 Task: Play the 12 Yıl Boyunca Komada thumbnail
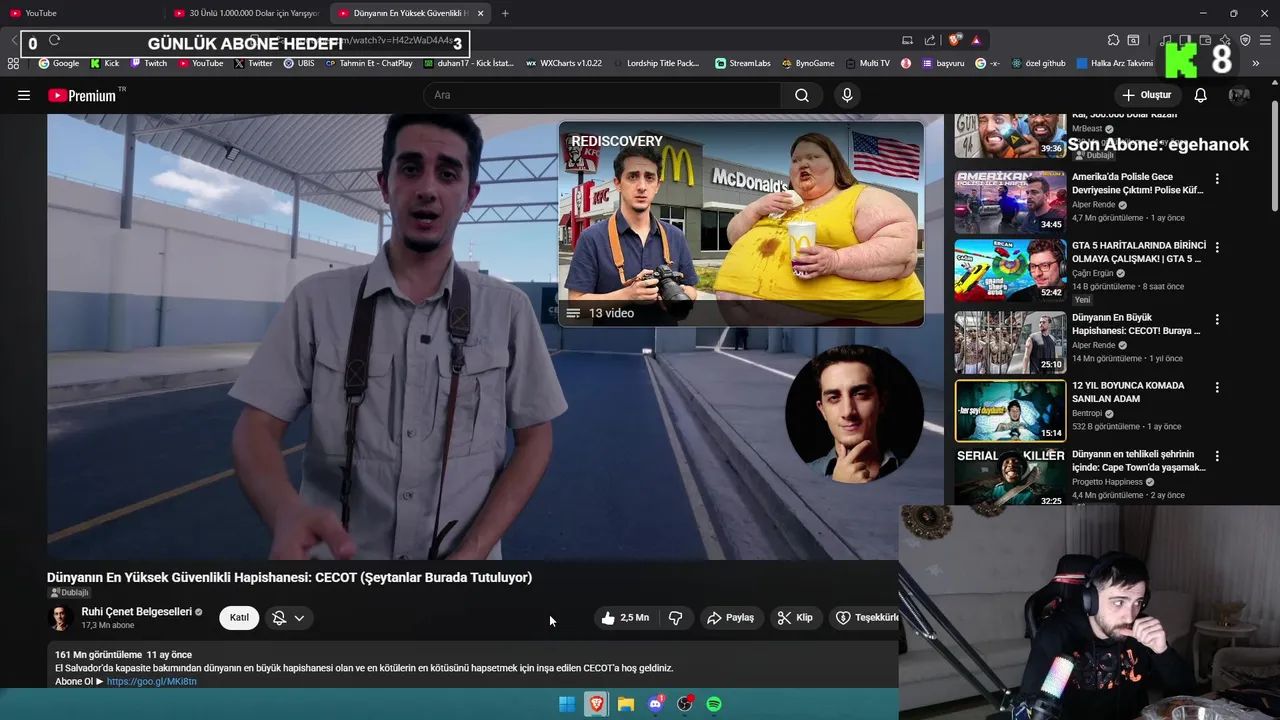pyautogui.click(x=1010, y=410)
